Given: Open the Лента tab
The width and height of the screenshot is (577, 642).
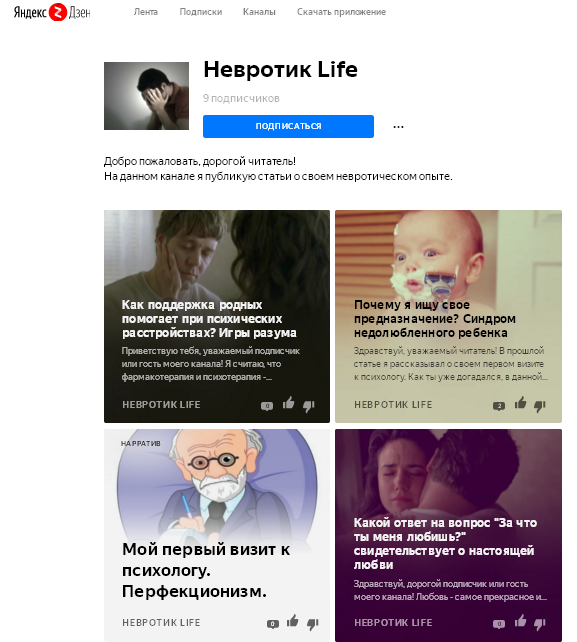Looking at the screenshot, I should point(145,12).
